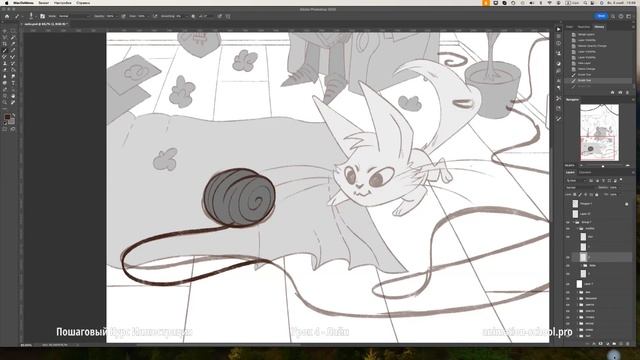The height and width of the screenshot is (360, 640).
Task: Create new snapshot in History panel
Action: tap(620, 92)
